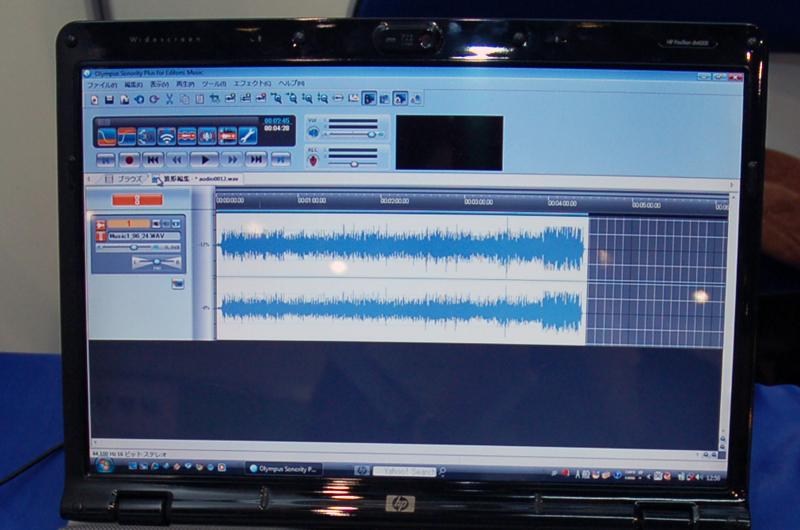This screenshot has width=800, height=530.
Task: Click the Play button
Action: click(205, 160)
